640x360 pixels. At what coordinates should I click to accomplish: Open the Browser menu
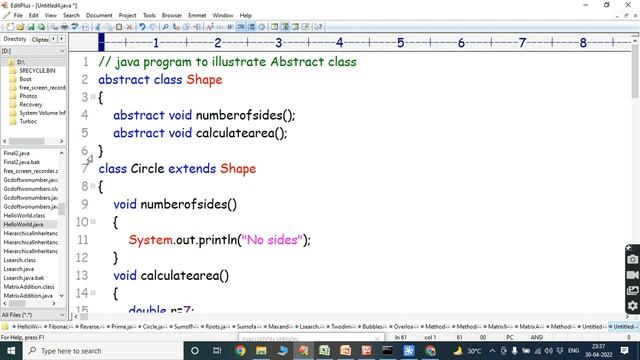click(x=172, y=15)
